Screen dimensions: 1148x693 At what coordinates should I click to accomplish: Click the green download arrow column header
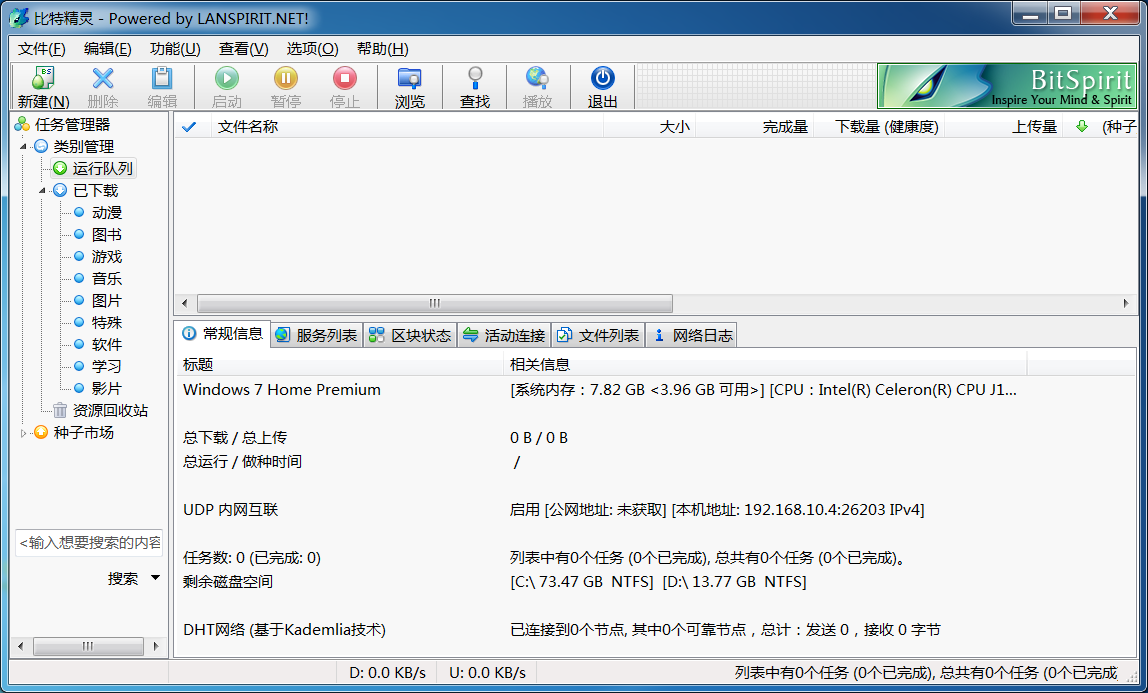pyautogui.click(x=1080, y=127)
